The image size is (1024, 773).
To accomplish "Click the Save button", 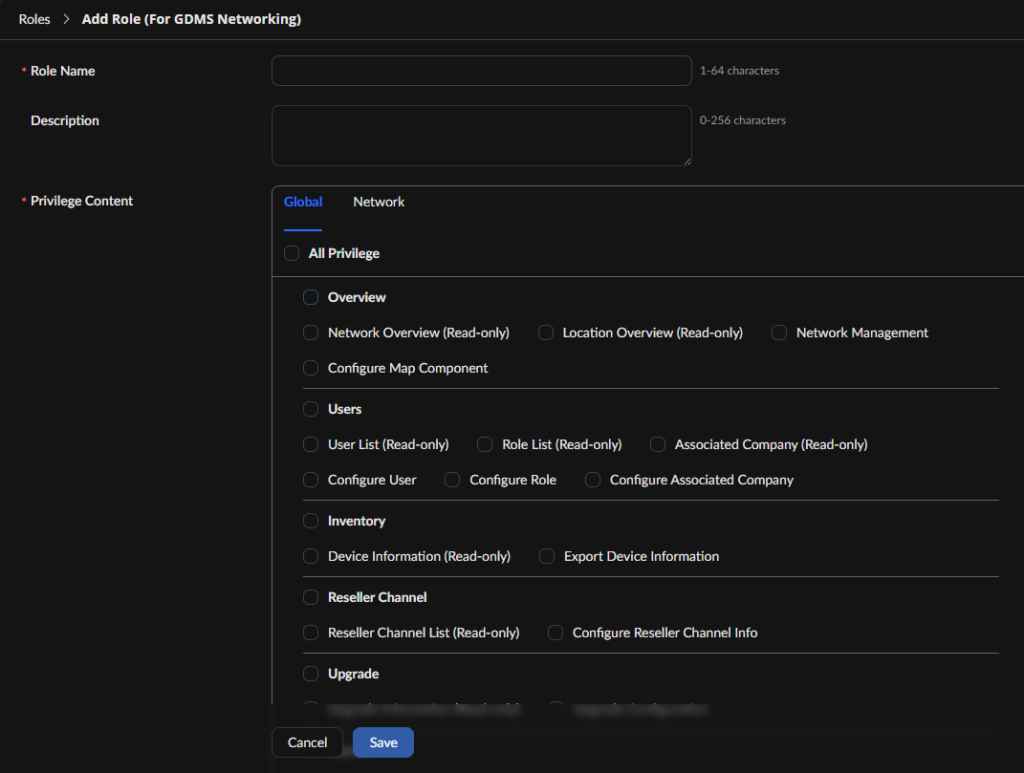I will (x=383, y=742).
